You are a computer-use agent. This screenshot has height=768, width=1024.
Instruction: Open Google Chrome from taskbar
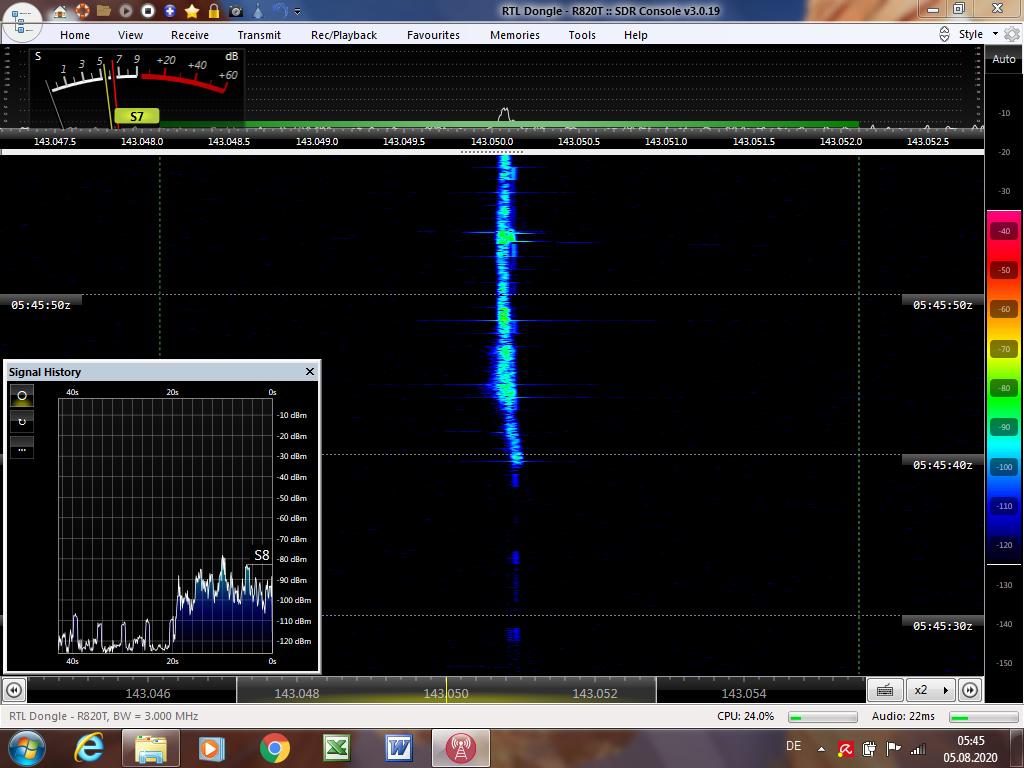coord(274,748)
